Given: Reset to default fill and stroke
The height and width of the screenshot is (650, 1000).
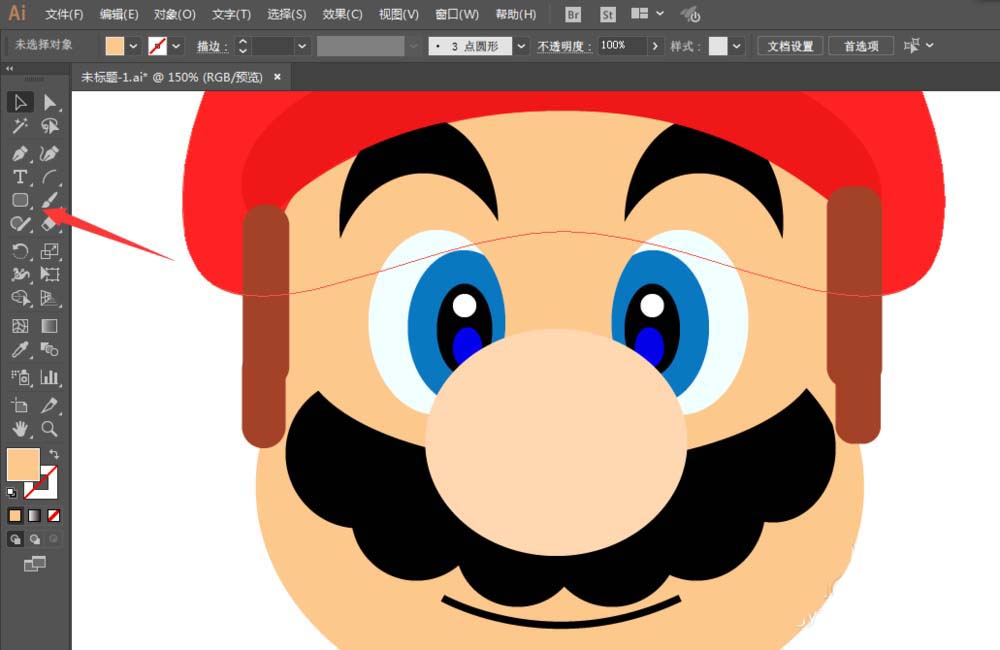Looking at the screenshot, I should pos(11,492).
